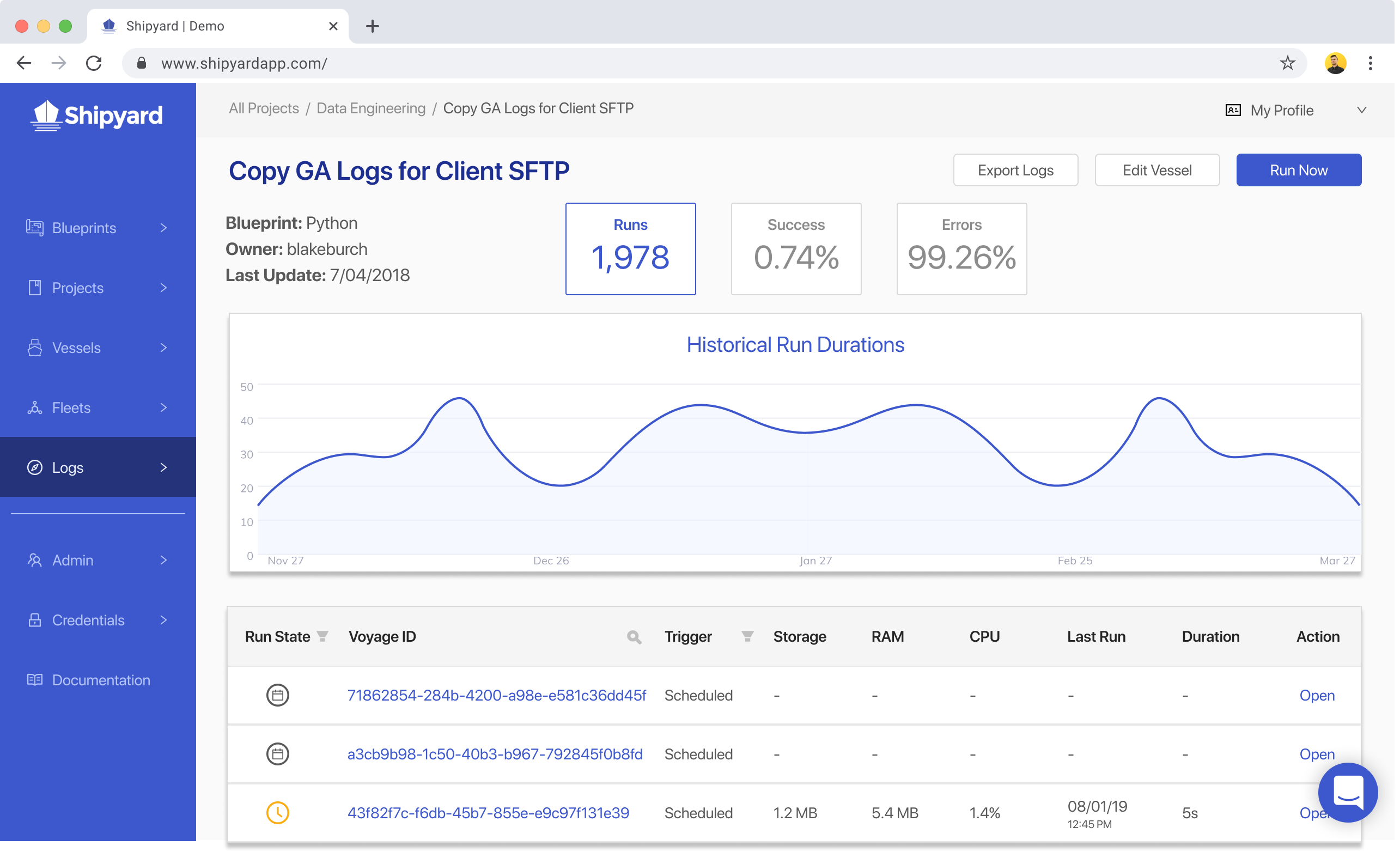
Task: Click scheduled state icon for voyage 71862854
Action: coord(278,696)
